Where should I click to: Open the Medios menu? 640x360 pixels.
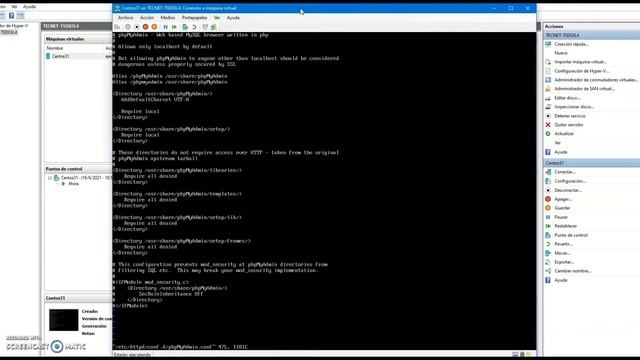point(168,18)
